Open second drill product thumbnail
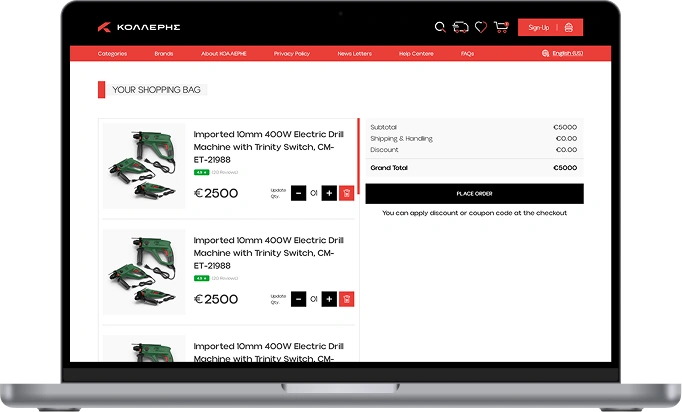Viewport: 682px width, 412px height. point(144,272)
